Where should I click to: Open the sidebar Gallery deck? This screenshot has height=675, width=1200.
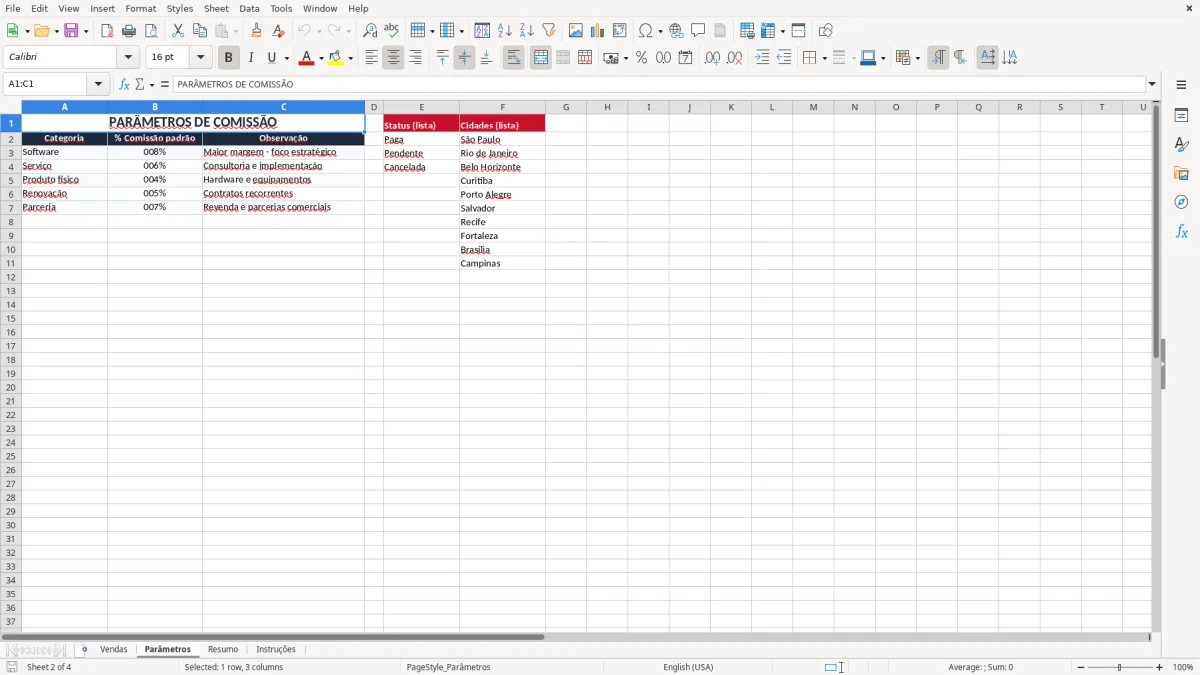pyautogui.click(x=1181, y=173)
